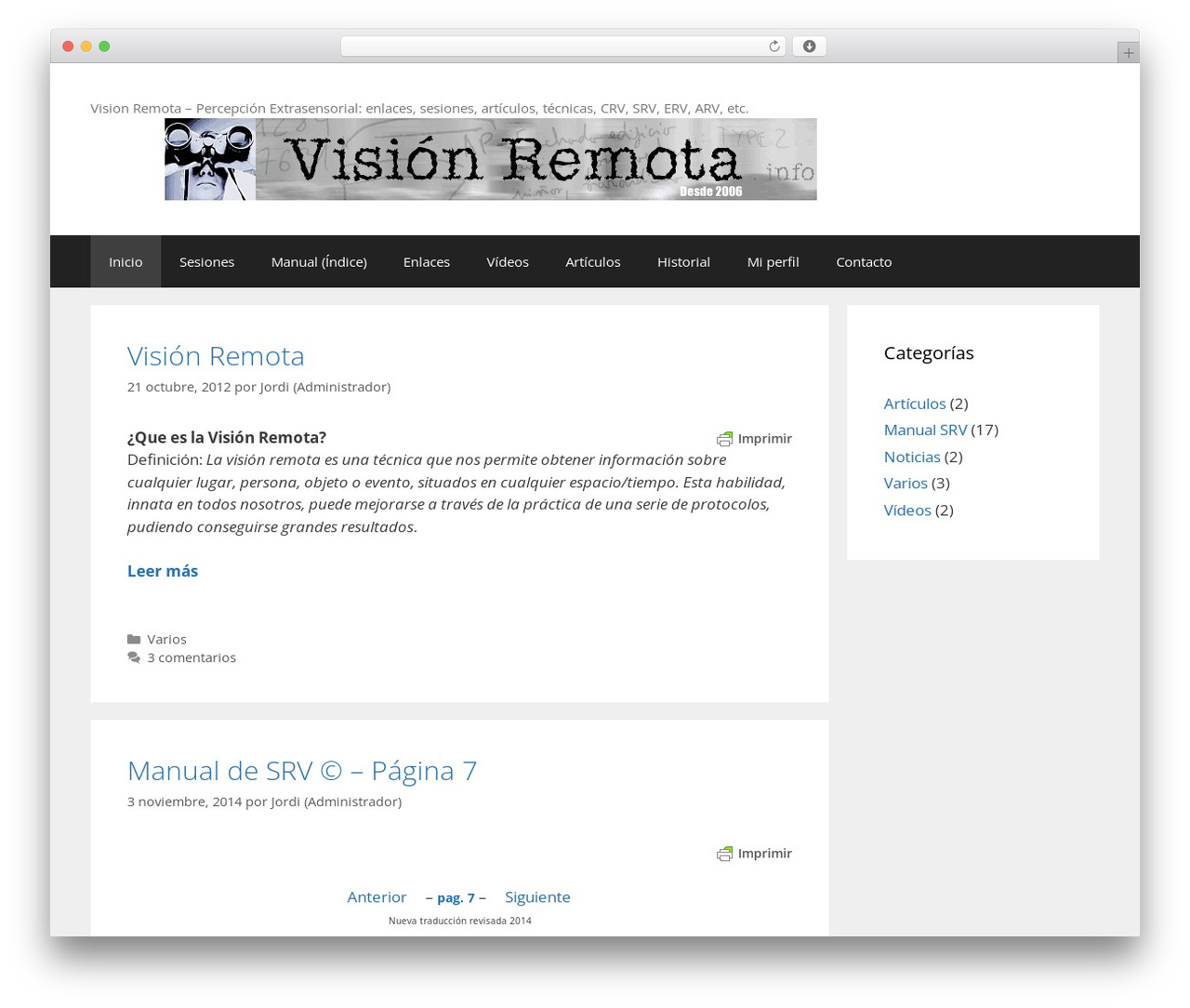The width and height of the screenshot is (1190, 1008).
Task: Open the Vídeos navigation item
Action: pos(508,261)
